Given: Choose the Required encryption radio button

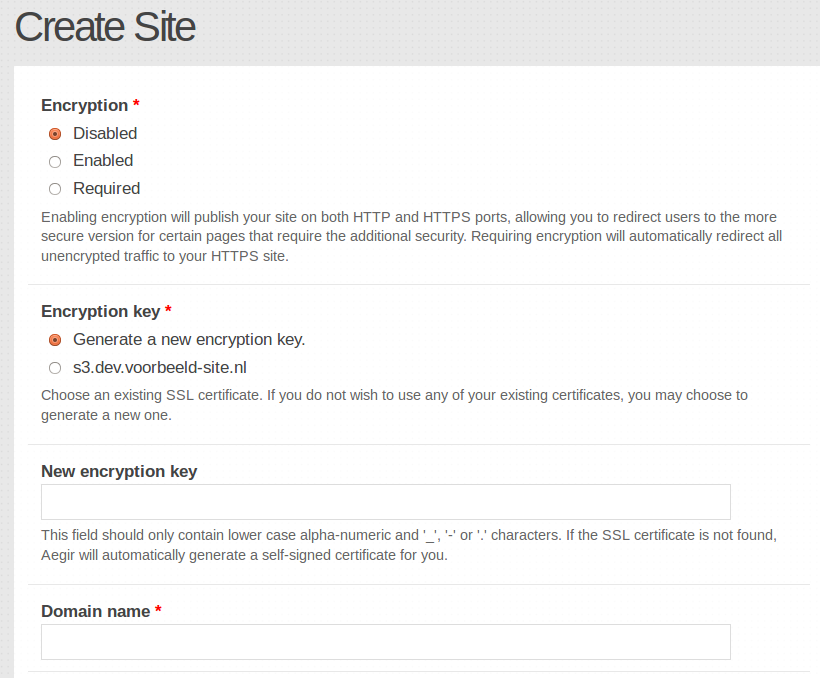Looking at the screenshot, I should [x=55, y=189].
